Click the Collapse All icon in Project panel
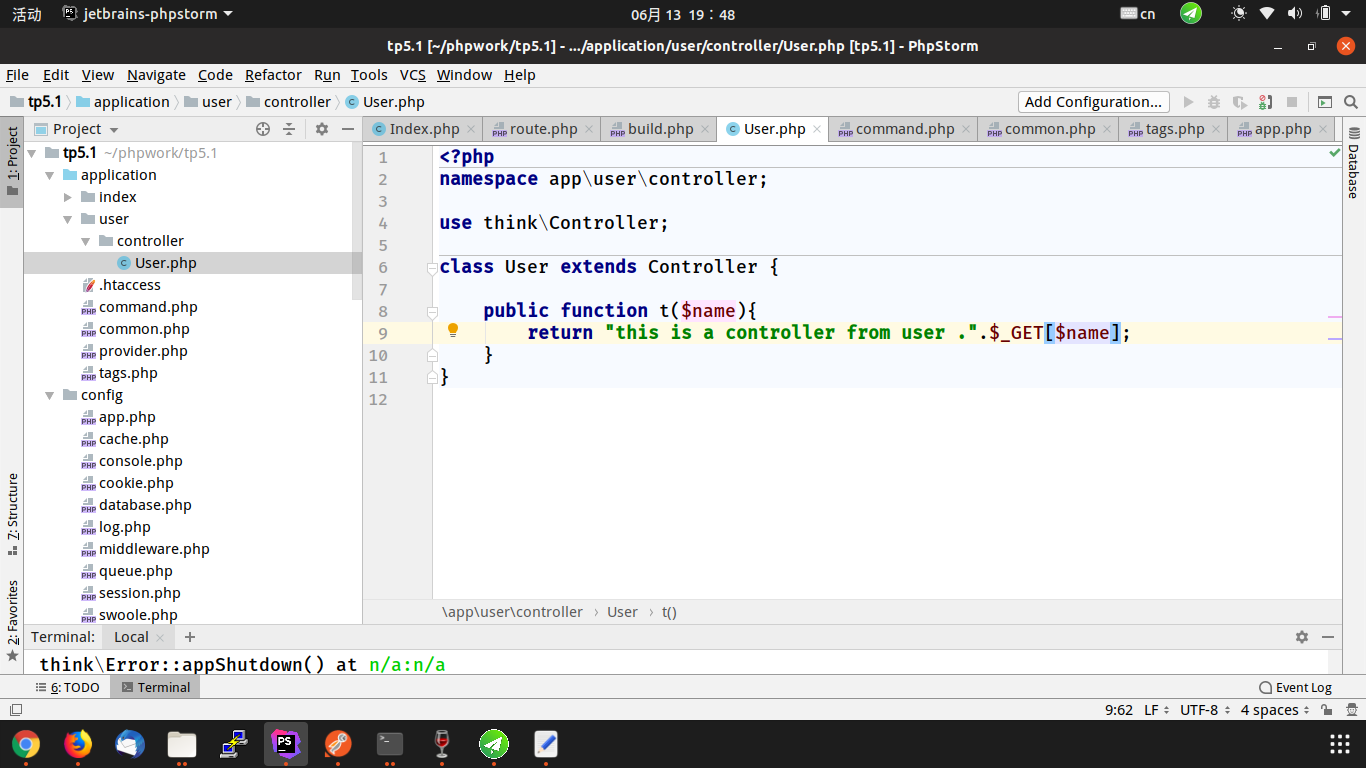Image resolution: width=1366 pixels, height=768 pixels. (x=289, y=129)
